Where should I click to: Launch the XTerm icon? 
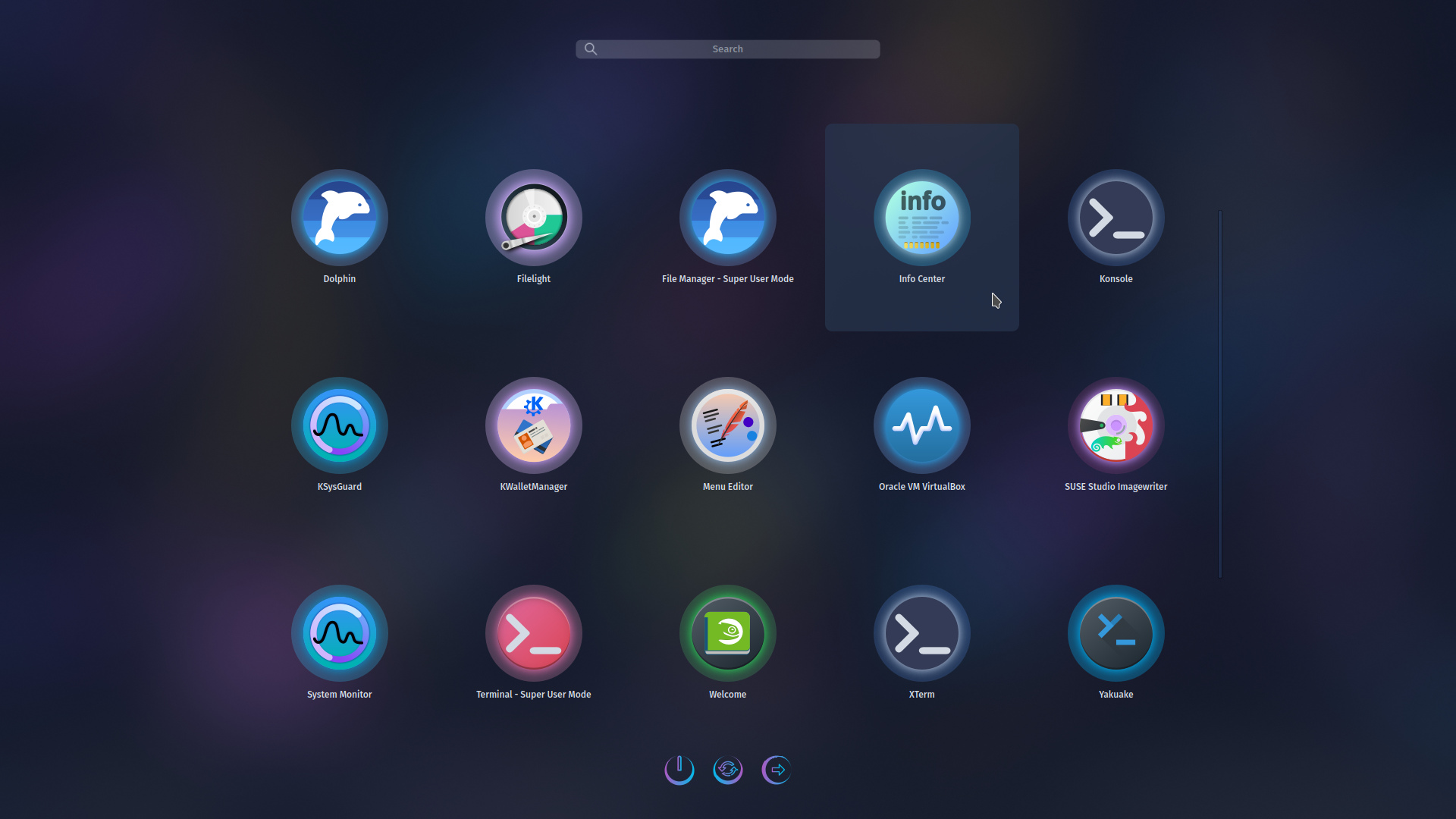pyautogui.click(x=922, y=633)
